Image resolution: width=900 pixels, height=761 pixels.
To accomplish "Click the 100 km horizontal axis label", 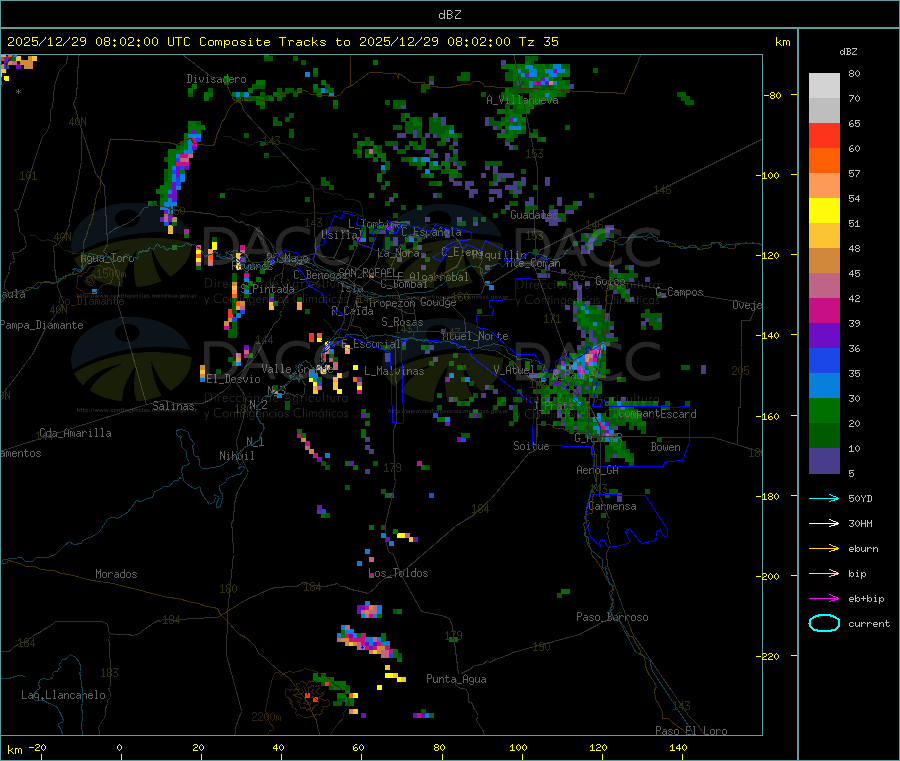I will tap(518, 747).
